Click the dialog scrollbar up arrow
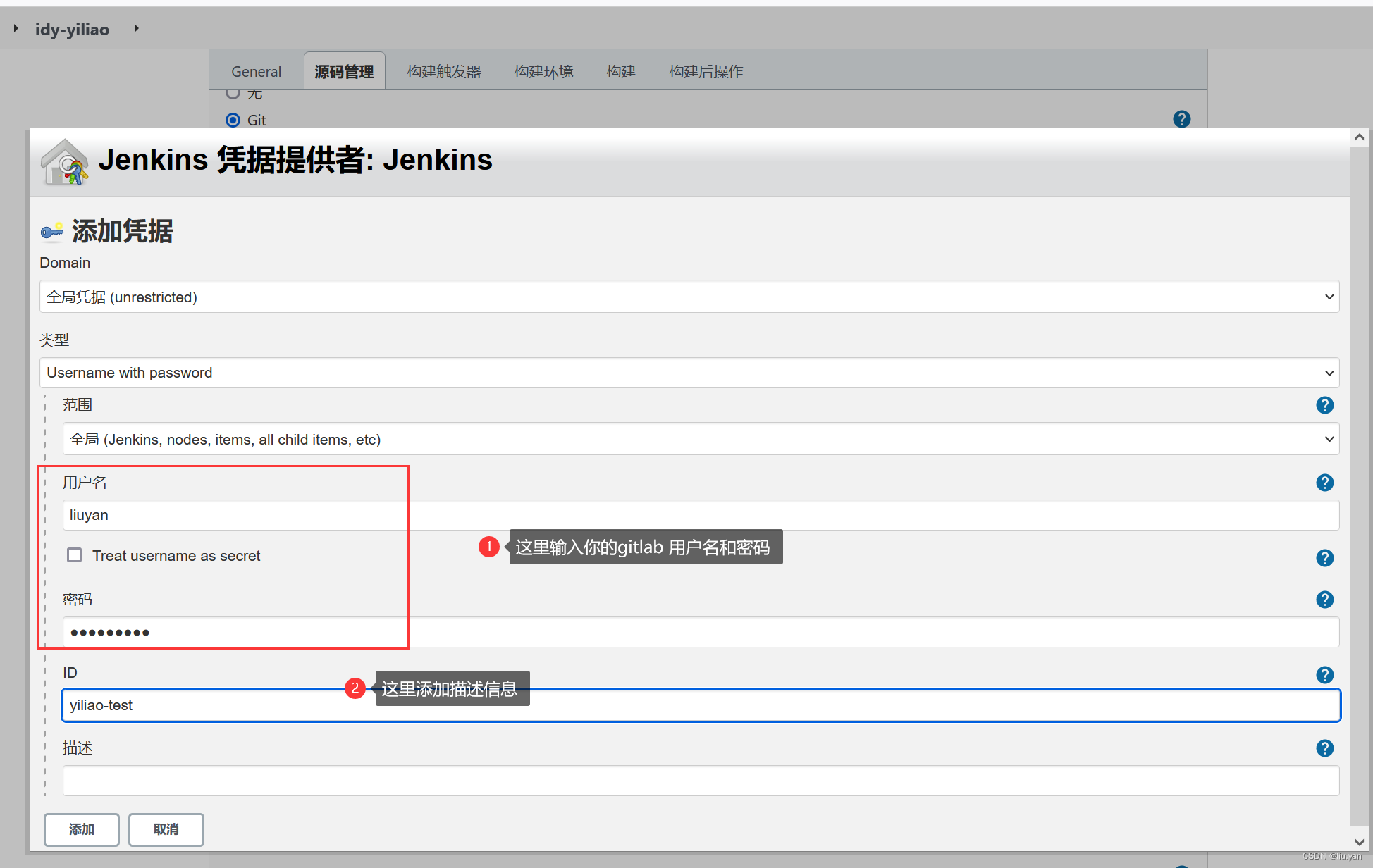The height and width of the screenshot is (868, 1373). pos(1360,137)
